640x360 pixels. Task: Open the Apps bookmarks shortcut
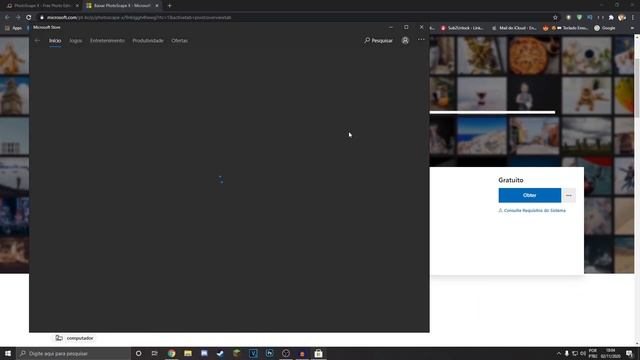point(13,28)
